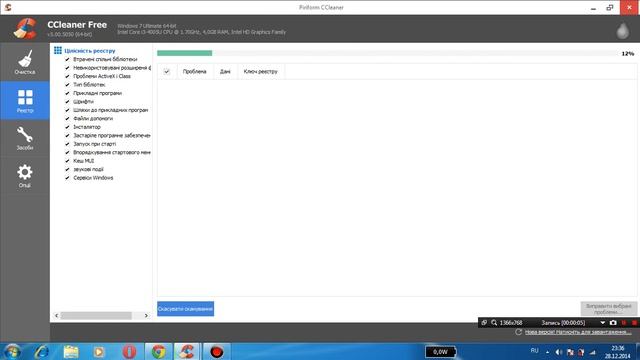The width and height of the screenshot is (640, 360).
Task: Open the Windows Start button
Action: [12, 351]
